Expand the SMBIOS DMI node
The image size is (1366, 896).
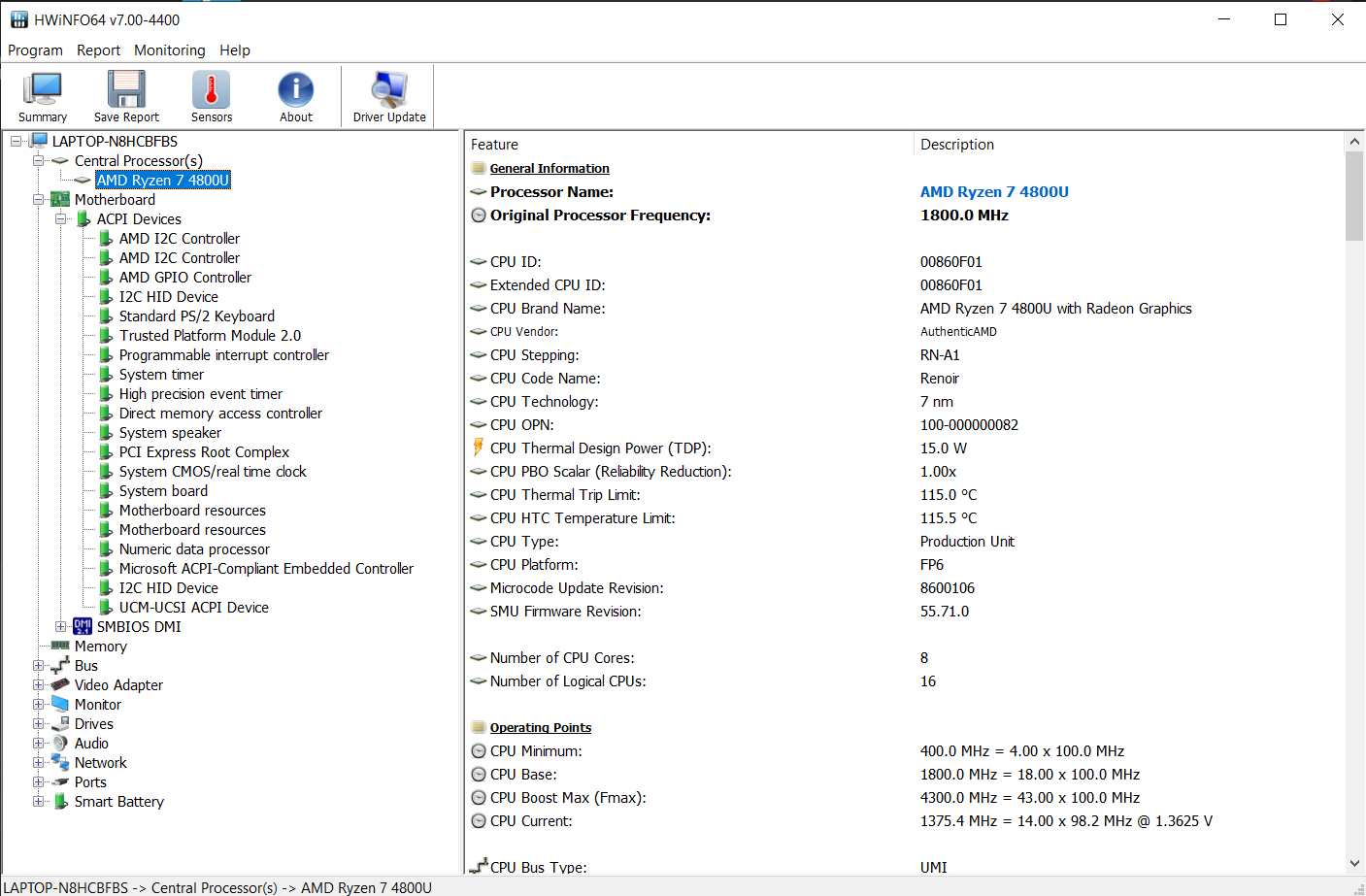tap(60, 627)
